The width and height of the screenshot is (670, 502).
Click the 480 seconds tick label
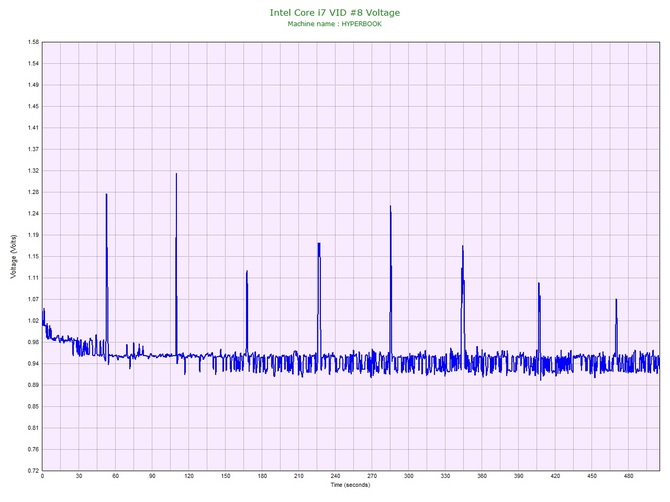629,476
